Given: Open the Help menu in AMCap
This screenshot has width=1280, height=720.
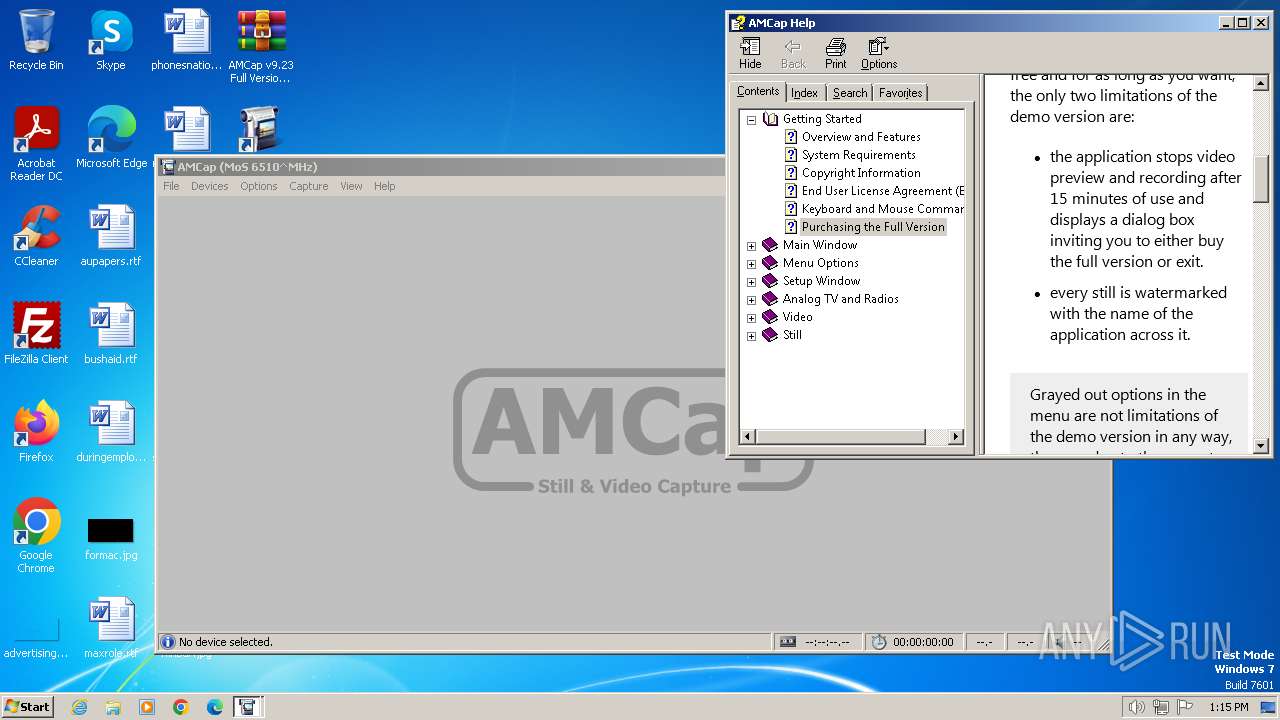Looking at the screenshot, I should [385, 186].
